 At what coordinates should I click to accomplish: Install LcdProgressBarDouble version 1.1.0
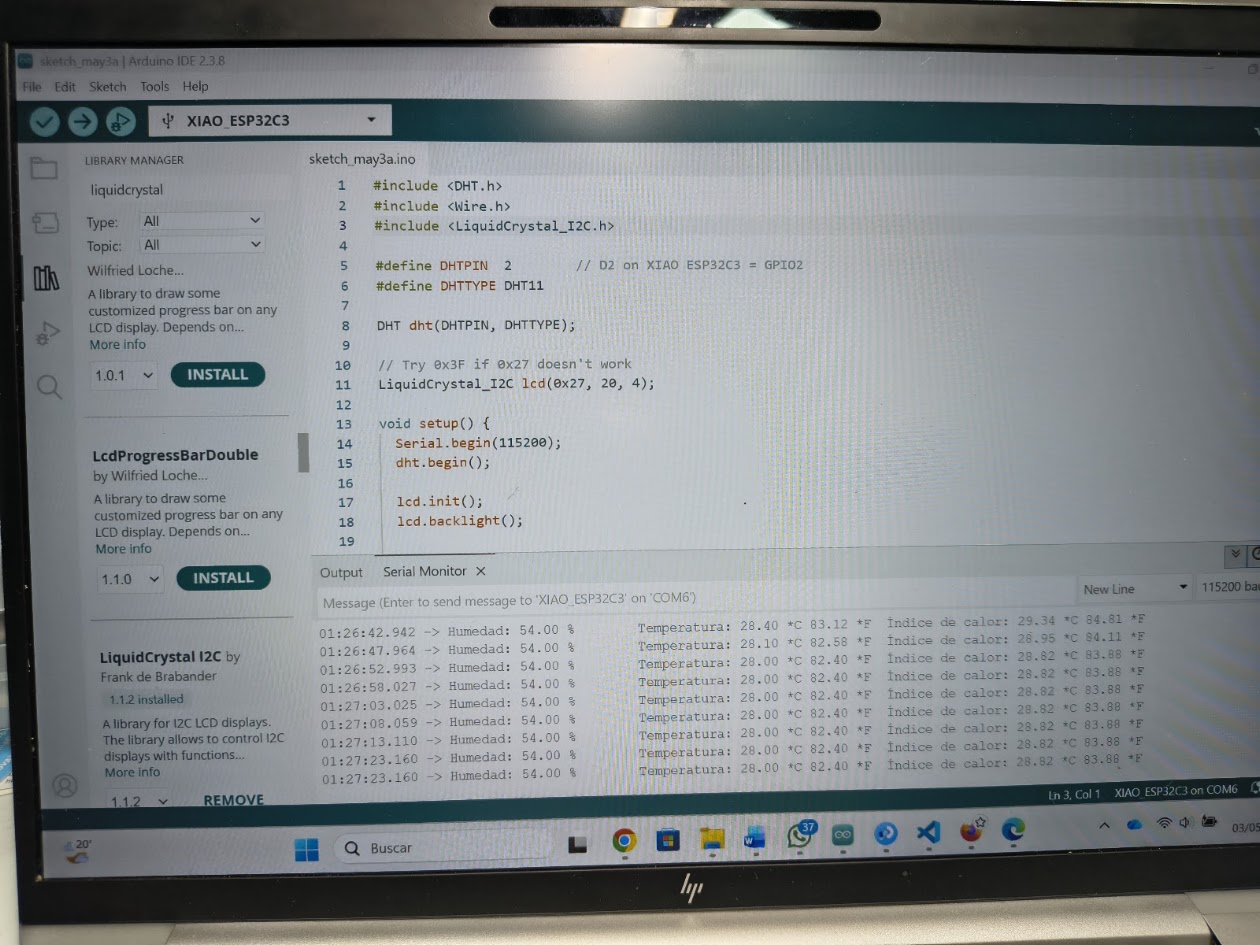pos(224,578)
